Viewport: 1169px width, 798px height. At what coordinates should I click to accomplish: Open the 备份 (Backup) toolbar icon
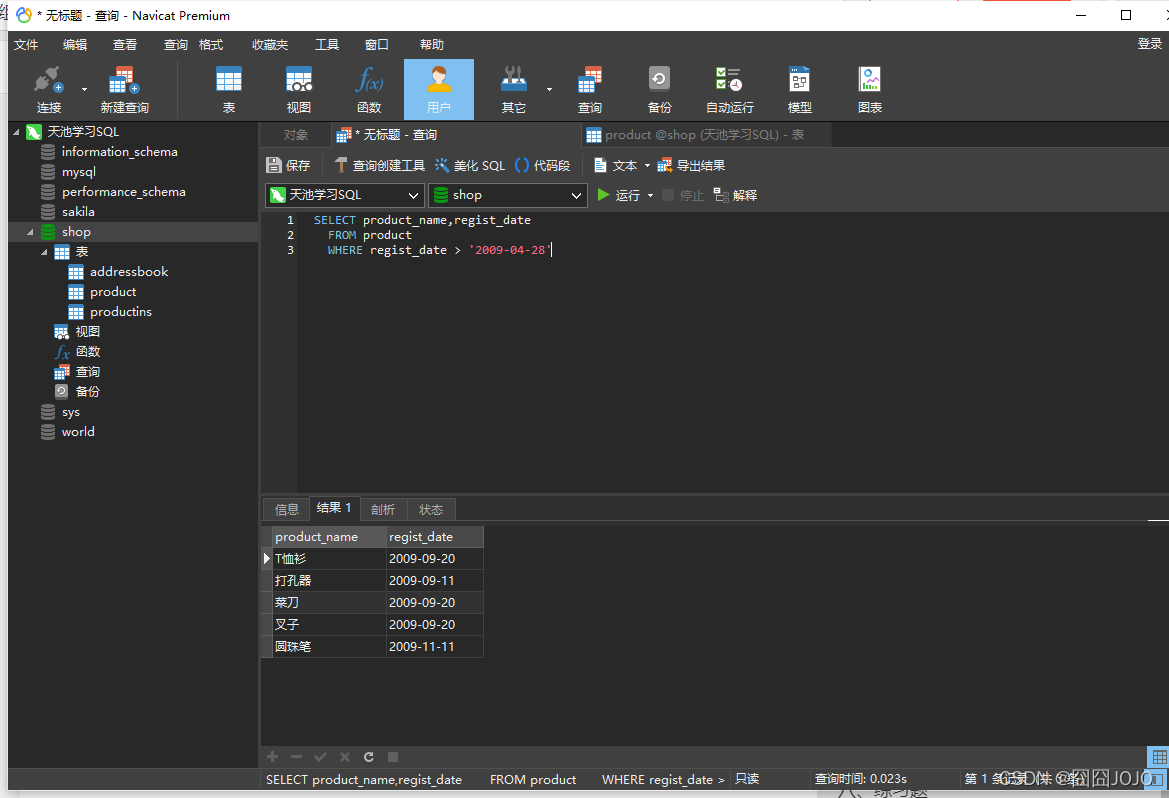pos(660,89)
